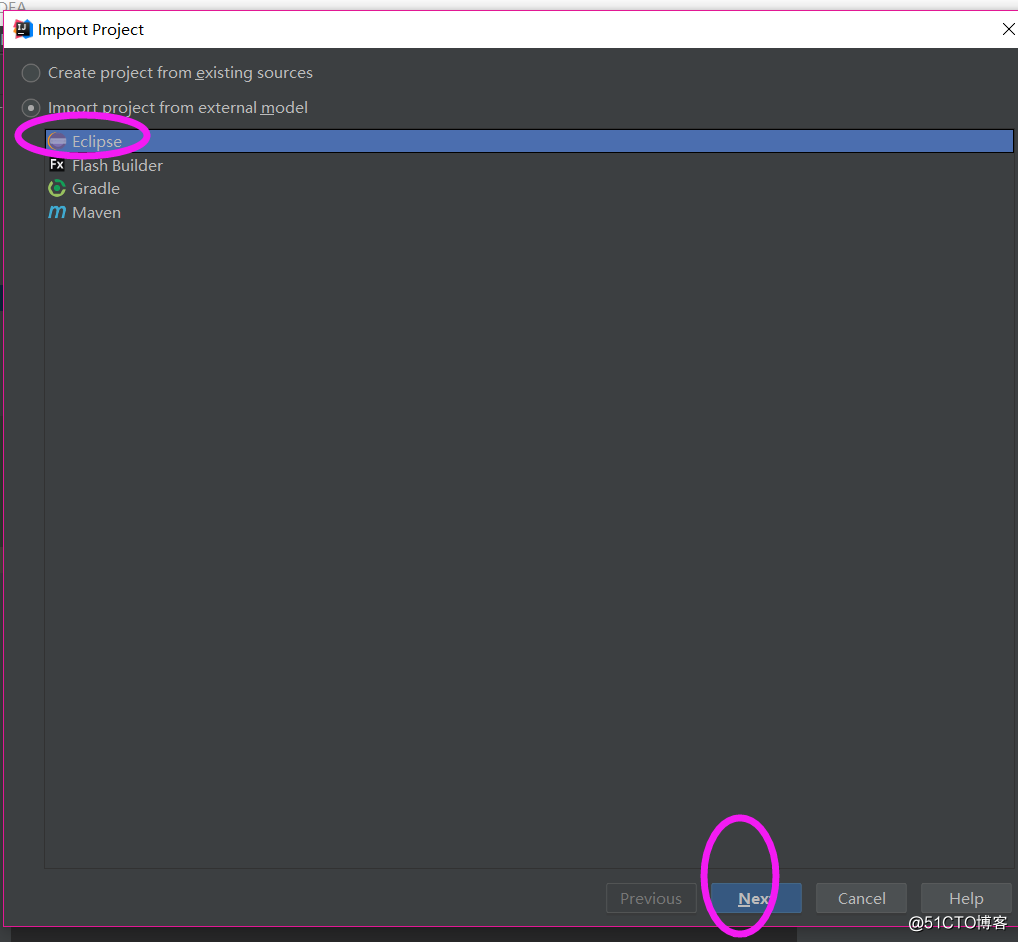Click the Flash Builder Fx icon

pyautogui.click(x=57, y=165)
